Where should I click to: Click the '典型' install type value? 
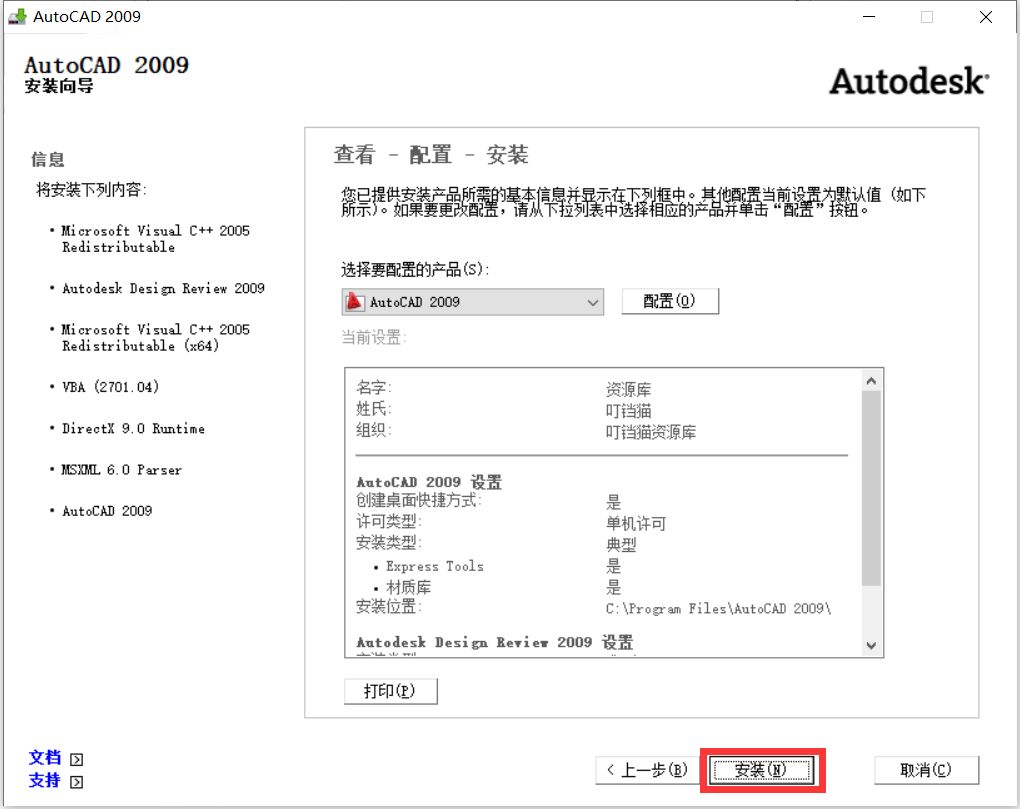coord(621,545)
